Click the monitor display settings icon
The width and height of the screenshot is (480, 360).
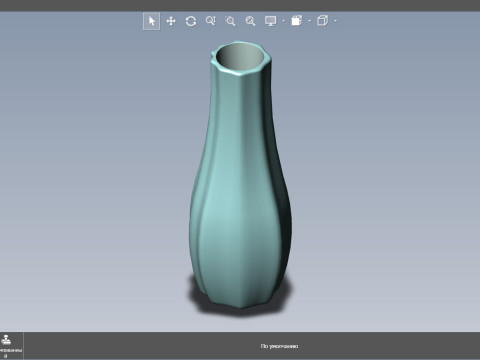tap(270, 21)
